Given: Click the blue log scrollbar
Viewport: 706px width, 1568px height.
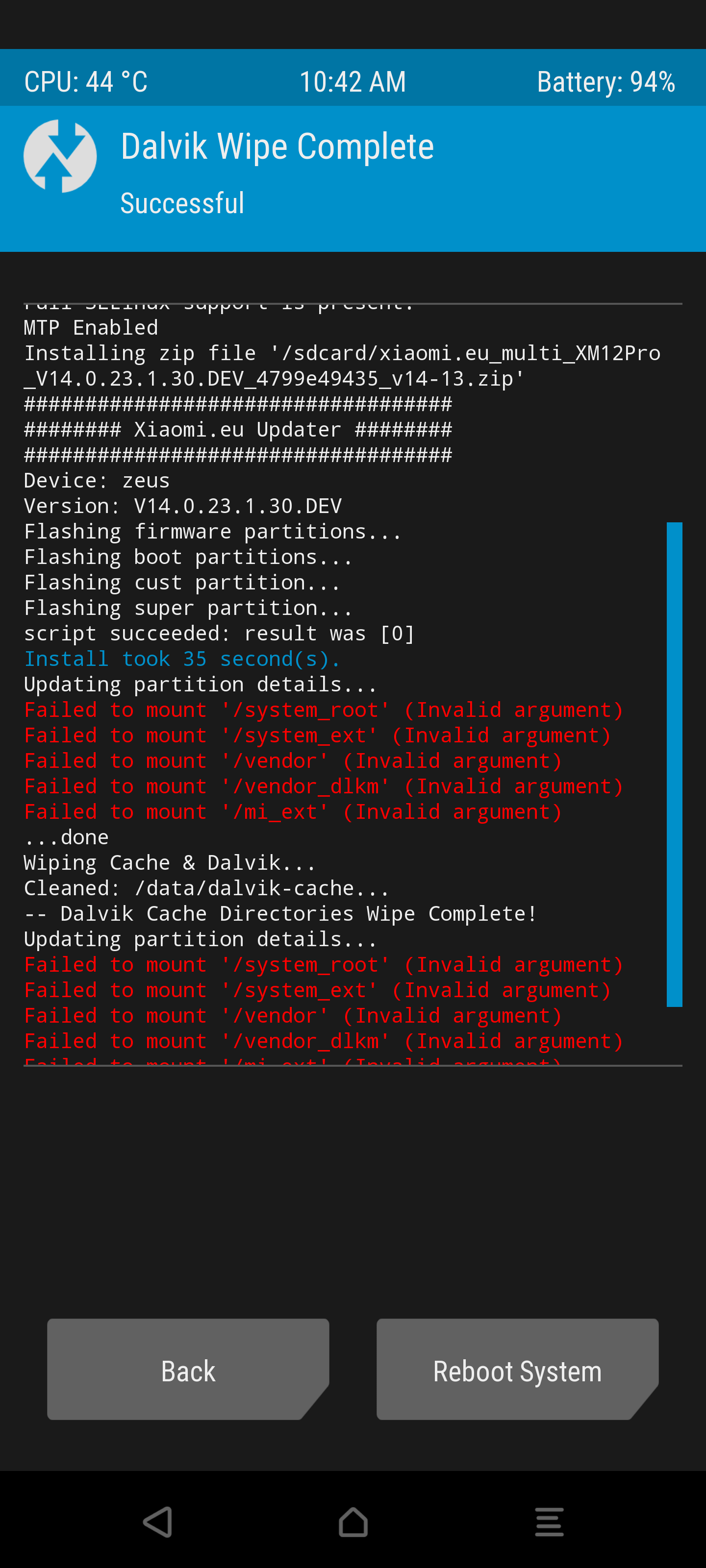Looking at the screenshot, I should [674, 764].
